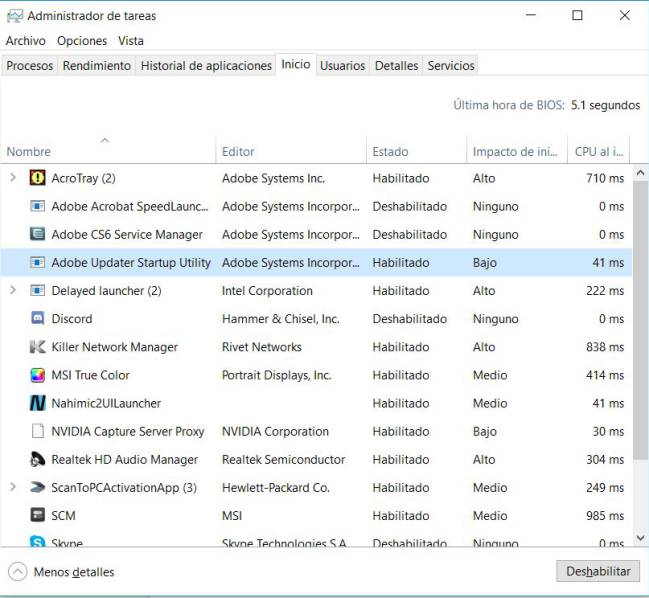Switch to the Rendimiento tab

click(97, 65)
